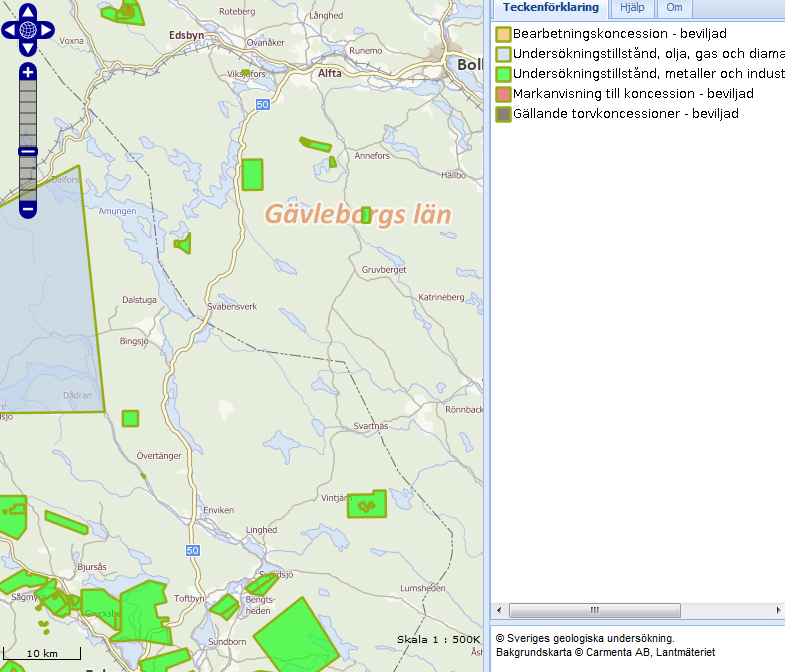The height and width of the screenshot is (672, 785).
Task: Click the green permit polygon near Vintjärn
Action: pos(367,504)
